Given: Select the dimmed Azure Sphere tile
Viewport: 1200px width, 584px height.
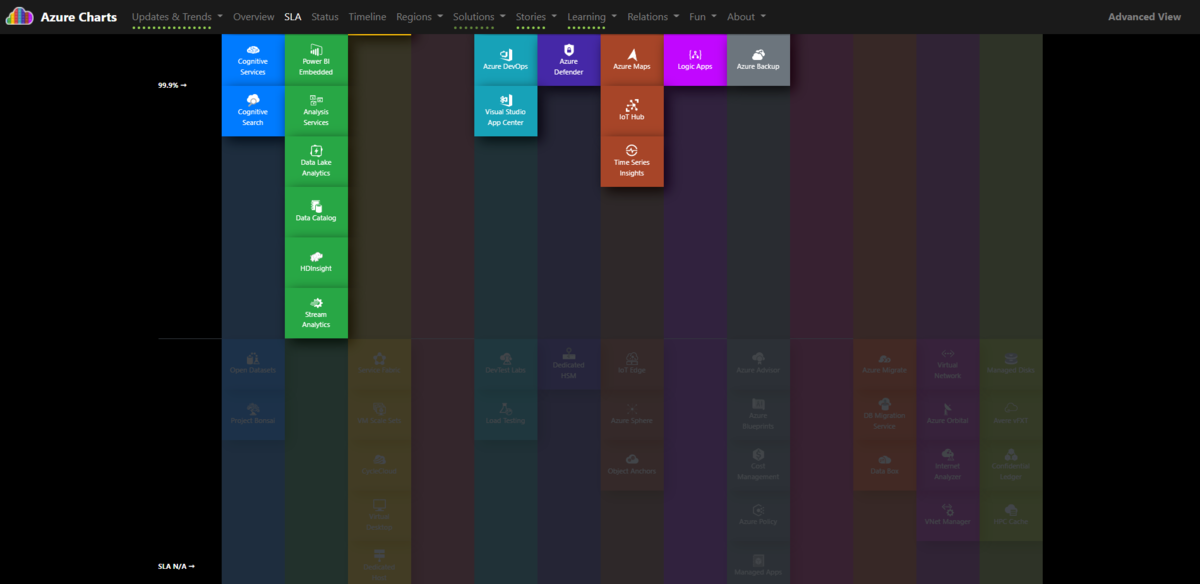Looking at the screenshot, I should pyautogui.click(x=631, y=414).
